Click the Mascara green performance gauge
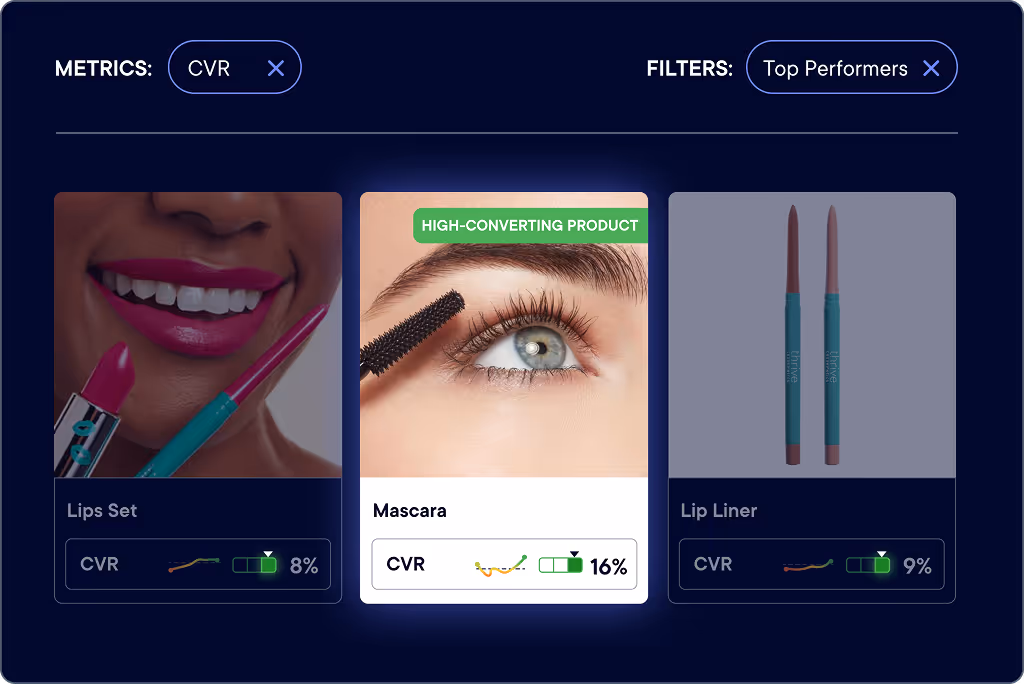 (x=560, y=563)
